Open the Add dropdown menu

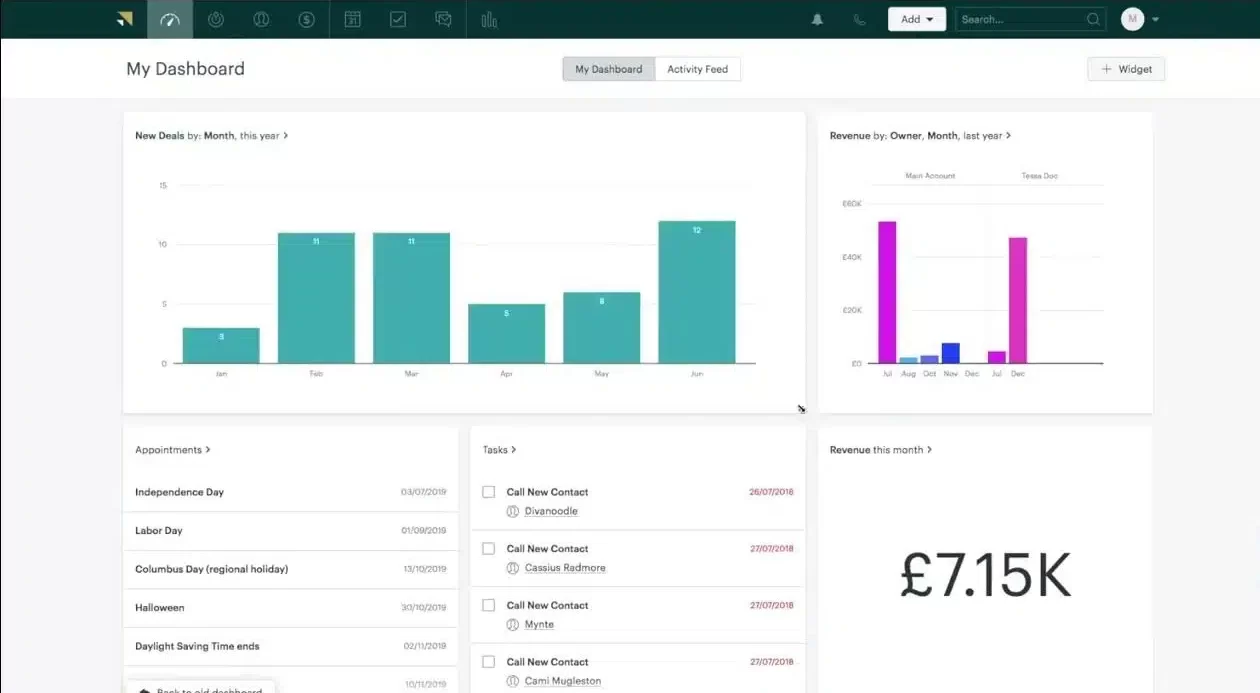pyautogui.click(x=916, y=18)
